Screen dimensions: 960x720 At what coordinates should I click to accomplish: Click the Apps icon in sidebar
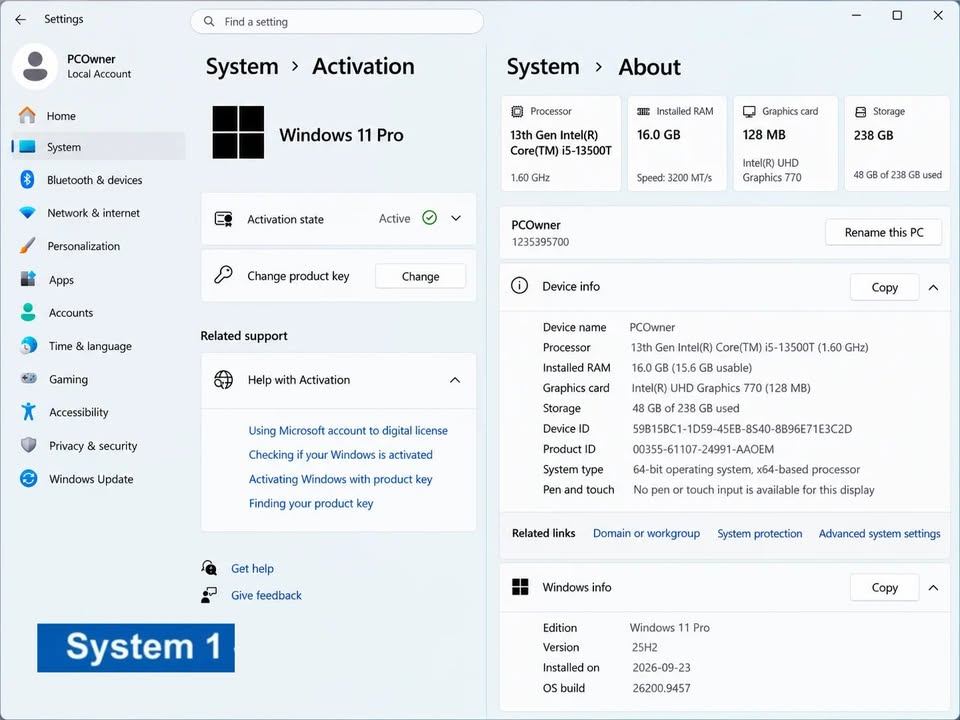click(28, 279)
